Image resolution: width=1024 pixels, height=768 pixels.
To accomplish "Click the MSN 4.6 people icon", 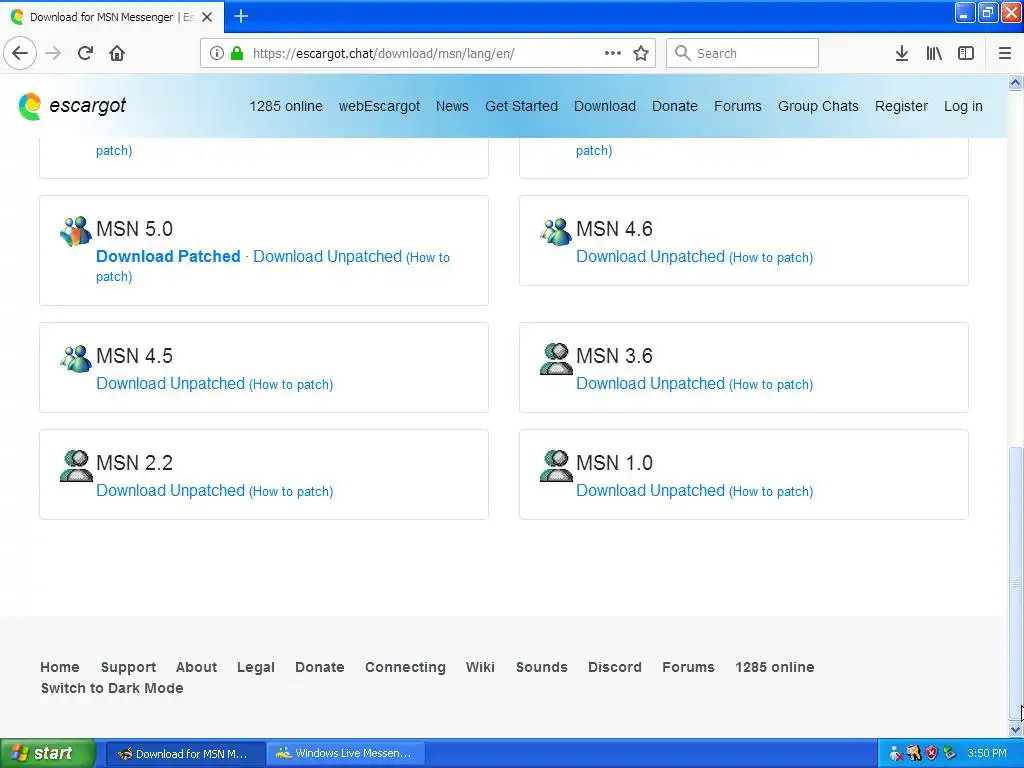I will coord(556,231).
